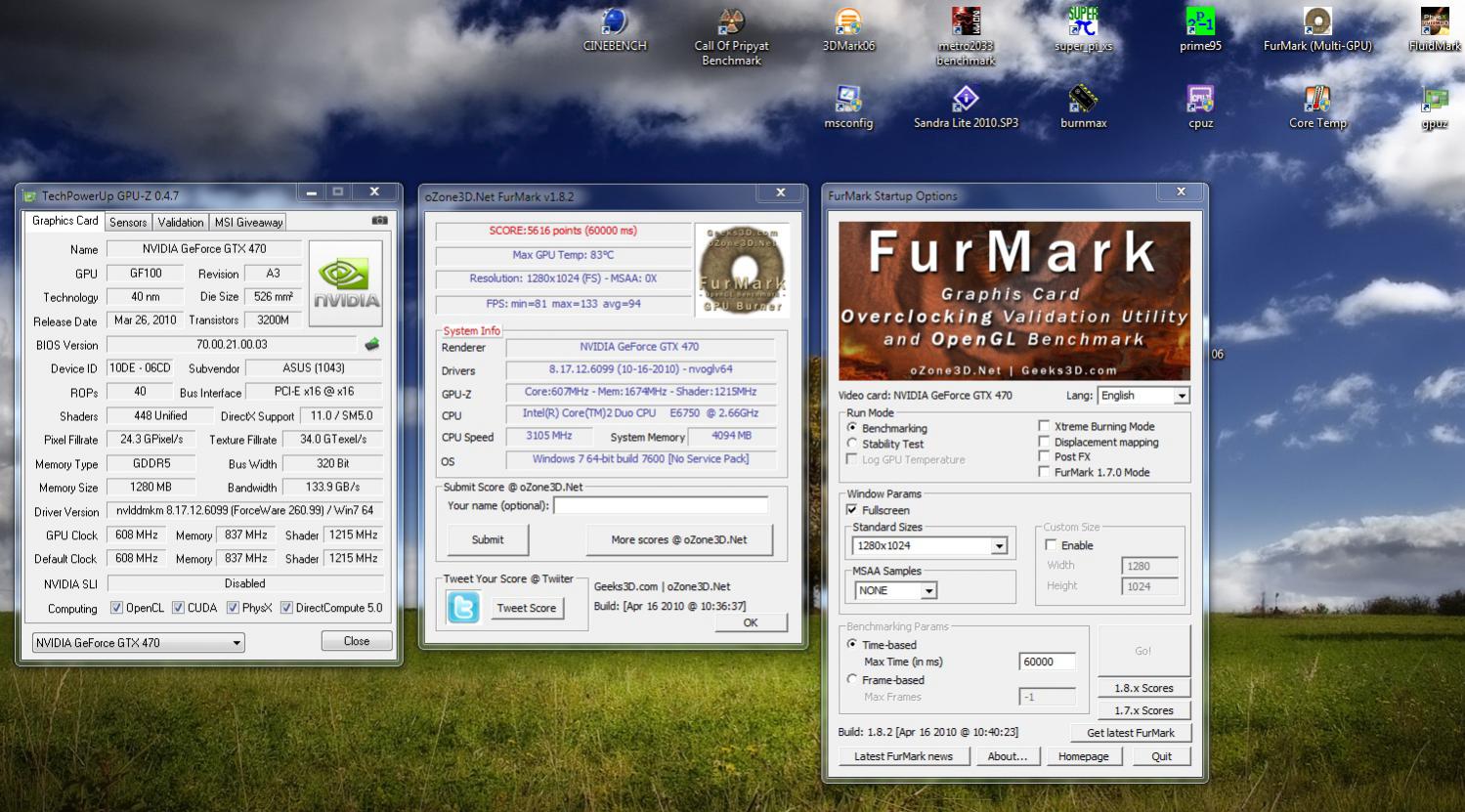Click the 1.8.x Scores button
The height and width of the screenshot is (812, 1465).
1143,688
